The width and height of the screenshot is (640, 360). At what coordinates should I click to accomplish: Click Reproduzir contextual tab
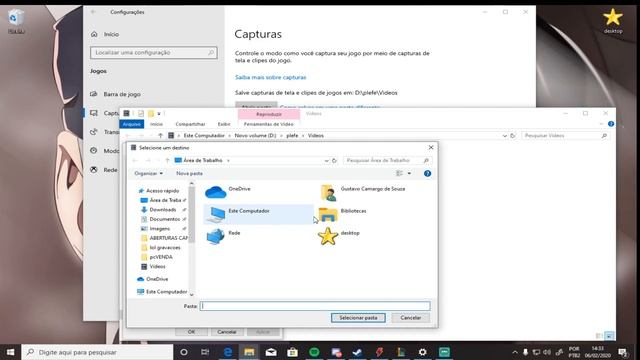tap(269, 114)
